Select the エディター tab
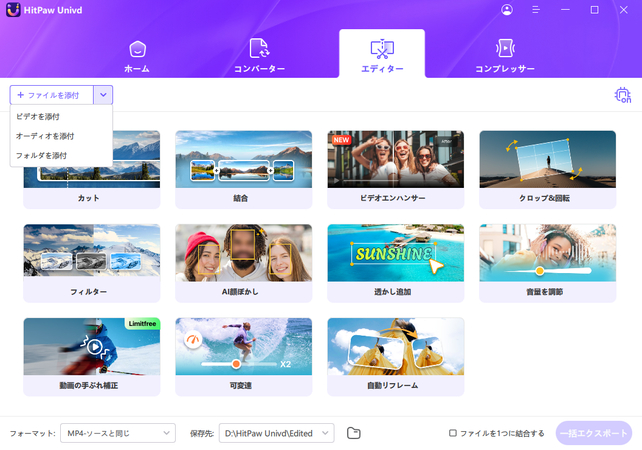The height and width of the screenshot is (450, 642). pyautogui.click(x=382, y=54)
